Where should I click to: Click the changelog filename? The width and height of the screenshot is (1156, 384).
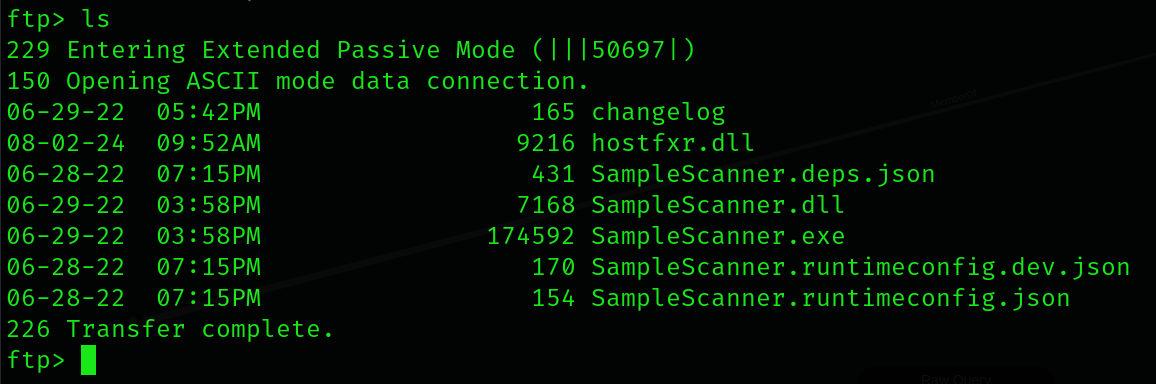pos(658,113)
